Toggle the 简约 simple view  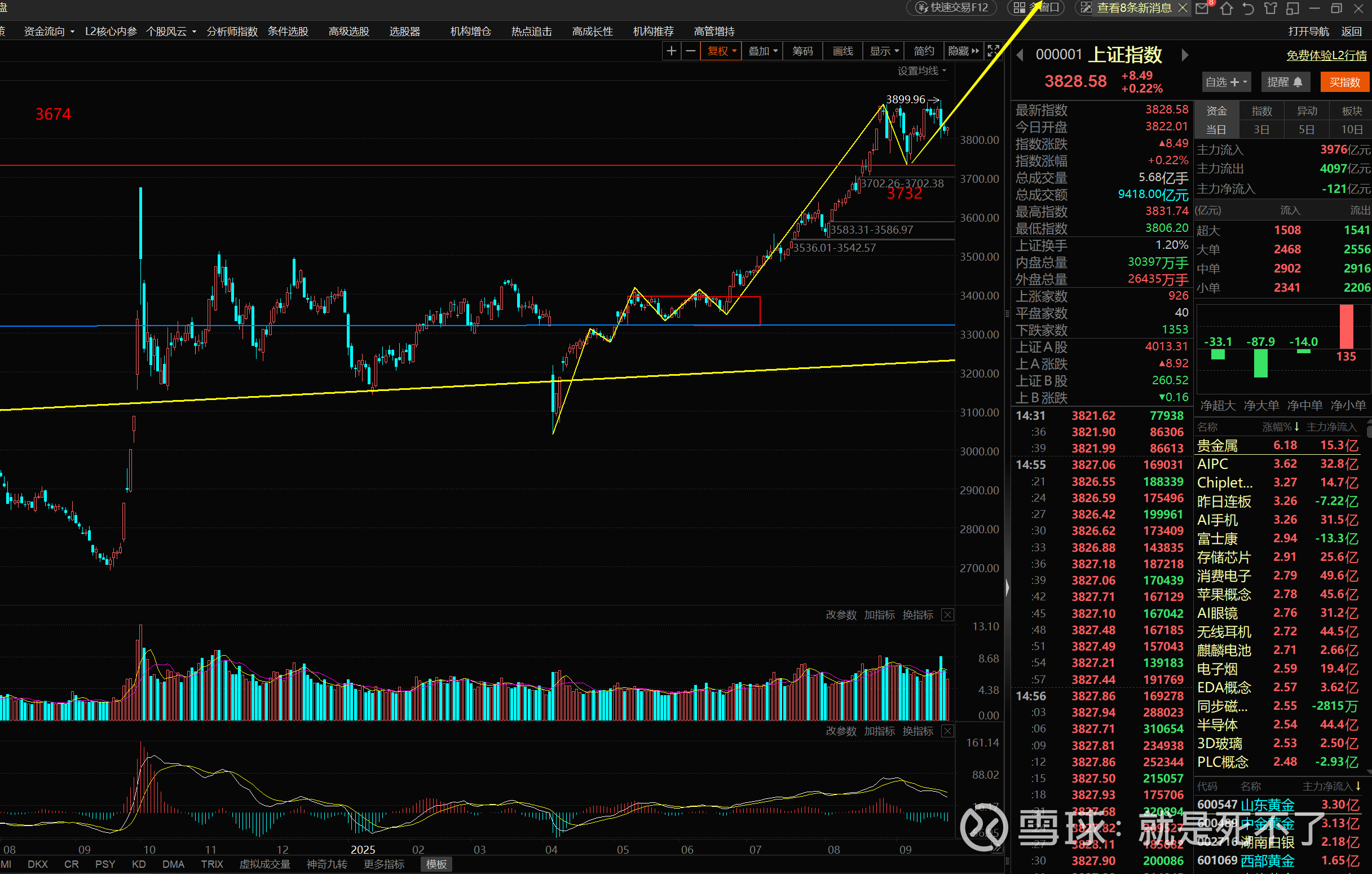coord(923,51)
